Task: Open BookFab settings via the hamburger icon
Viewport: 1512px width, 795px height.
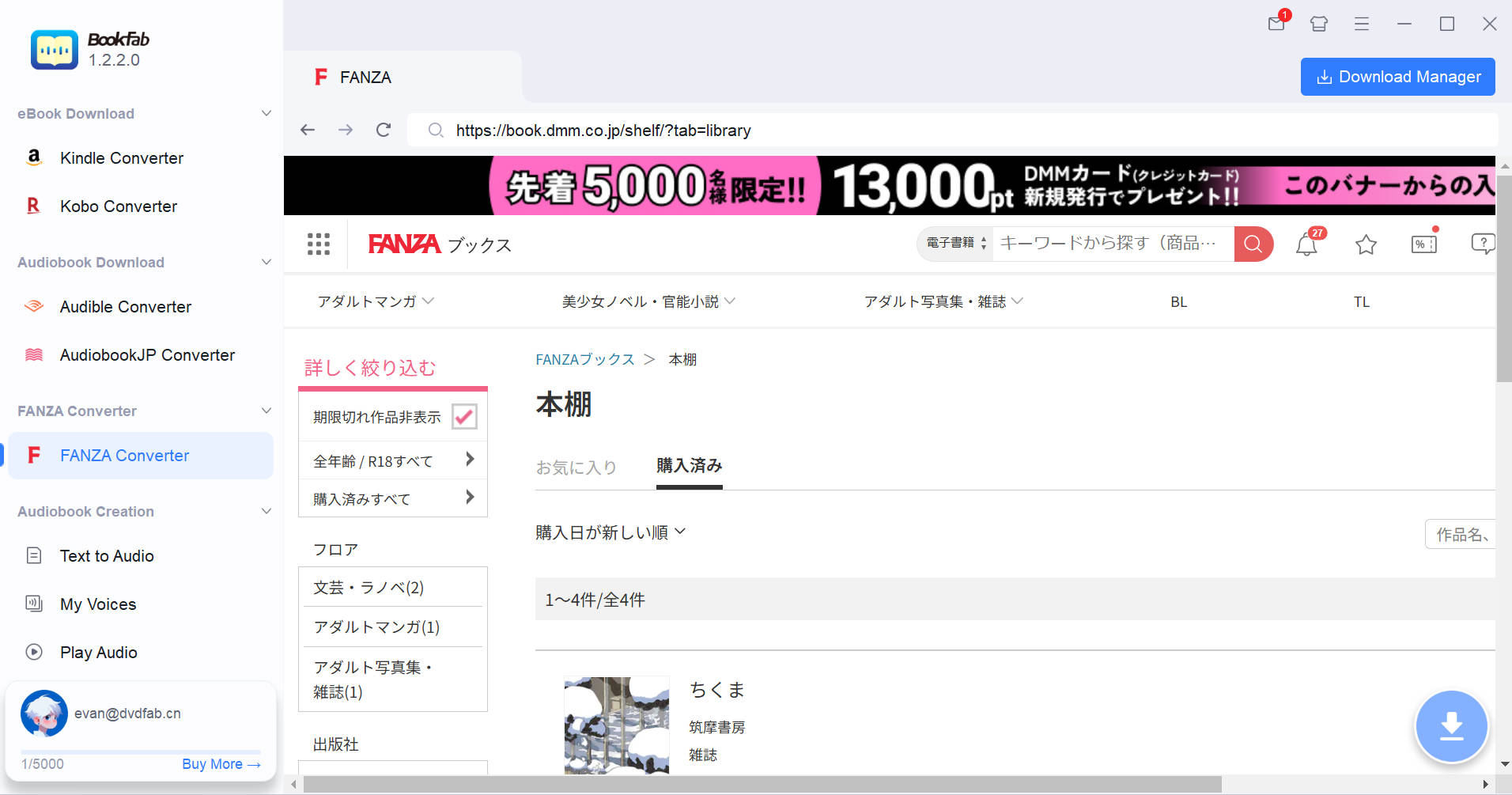Action: (x=1361, y=24)
